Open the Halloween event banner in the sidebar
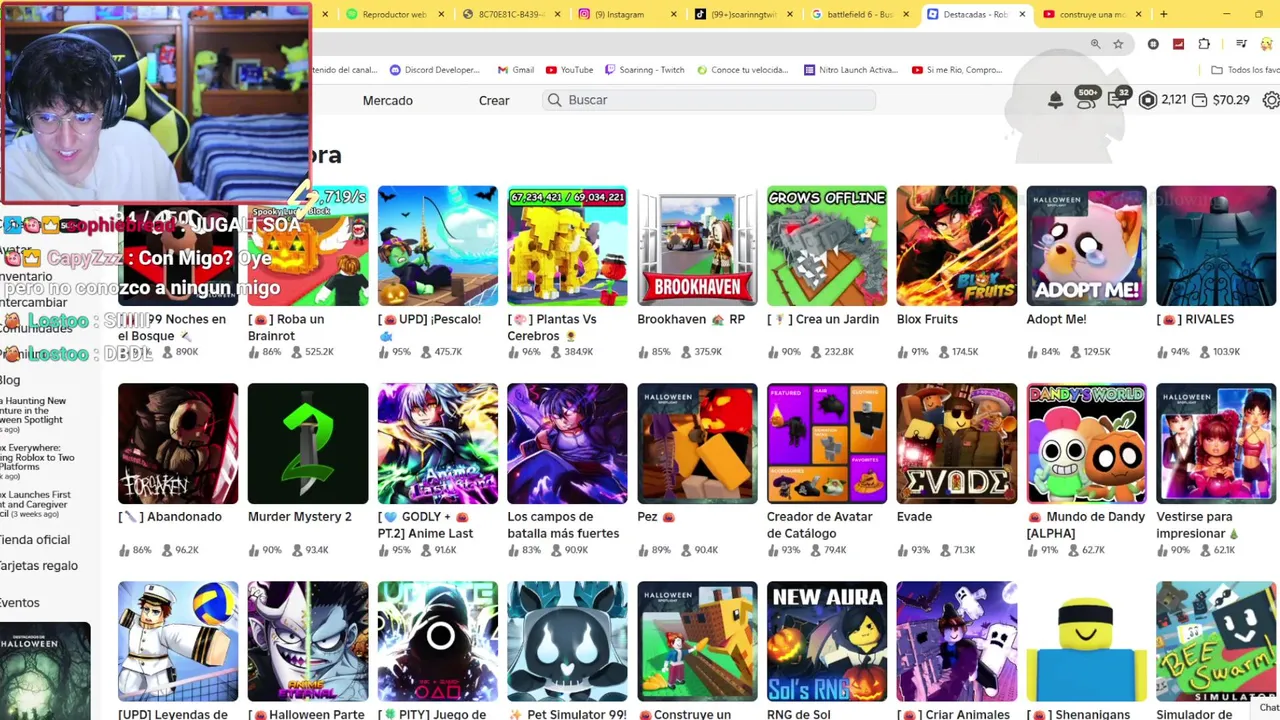Image resolution: width=1280 pixels, height=720 pixels. 45,670
